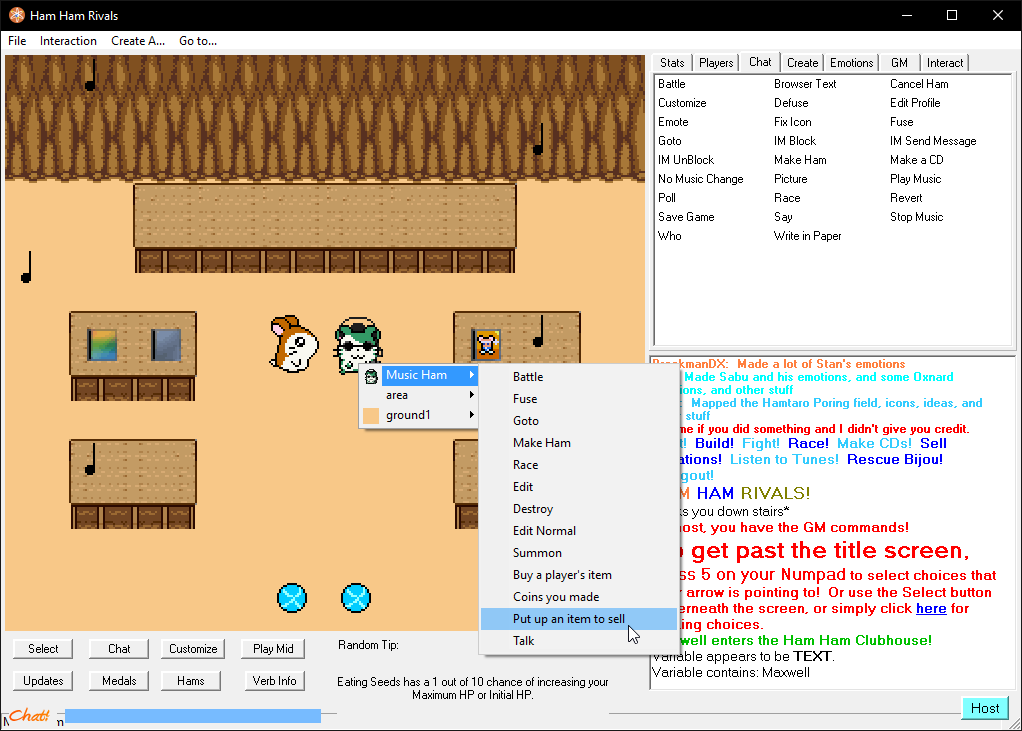The width and height of the screenshot is (1022, 731).
Task: Expand the area submenu entry
Action: pos(419,395)
